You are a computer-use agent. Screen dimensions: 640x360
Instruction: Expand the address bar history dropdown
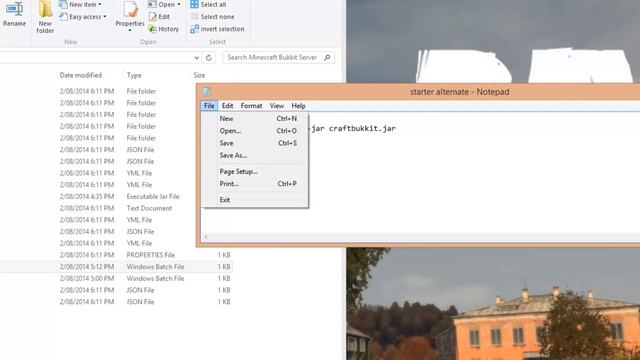tap(196, 58)
